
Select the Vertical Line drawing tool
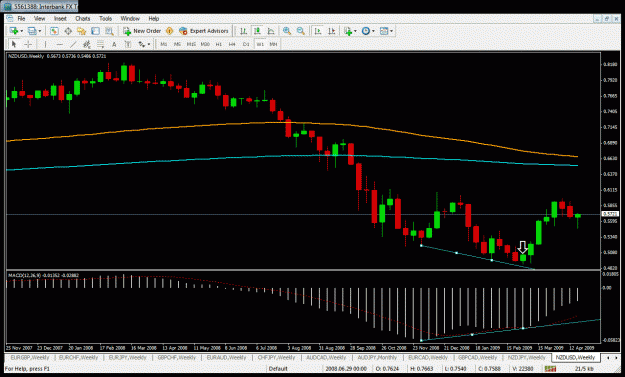click(45, 44)
